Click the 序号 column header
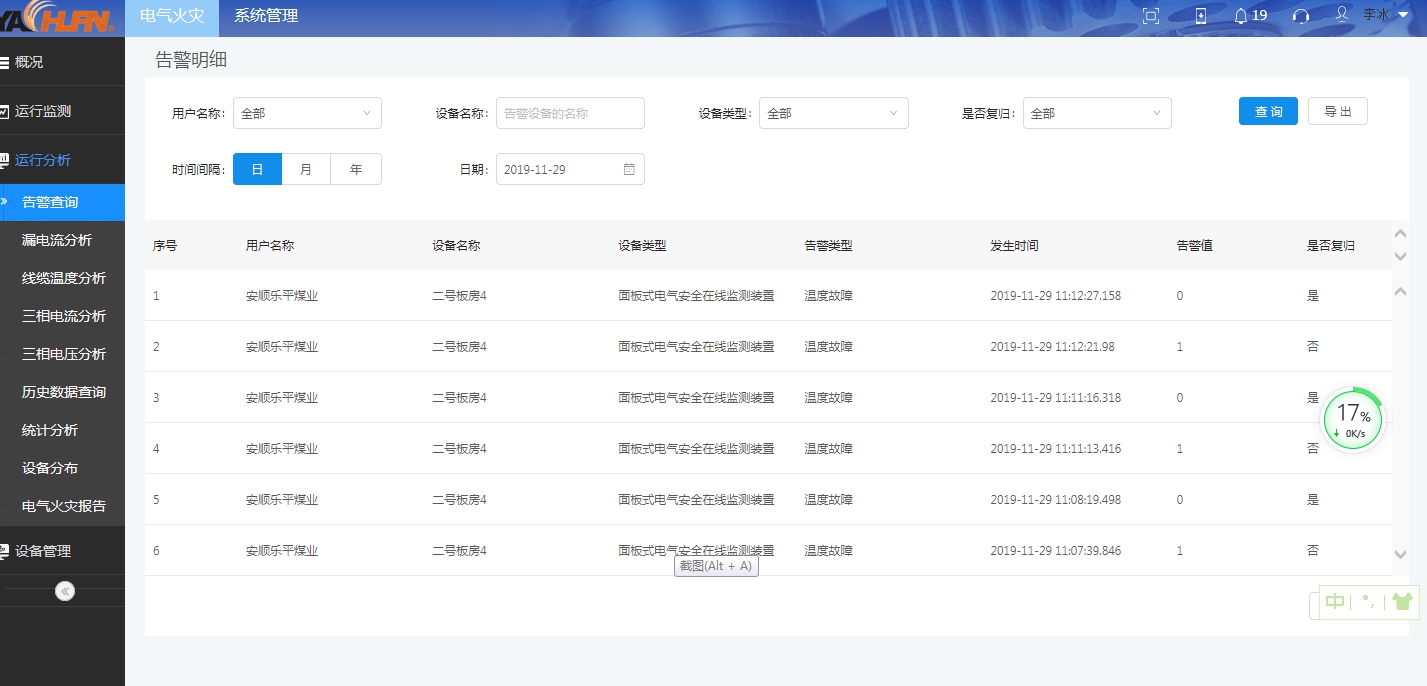Viewport: 1427px width, 686px height. click(x=165, y=245)
